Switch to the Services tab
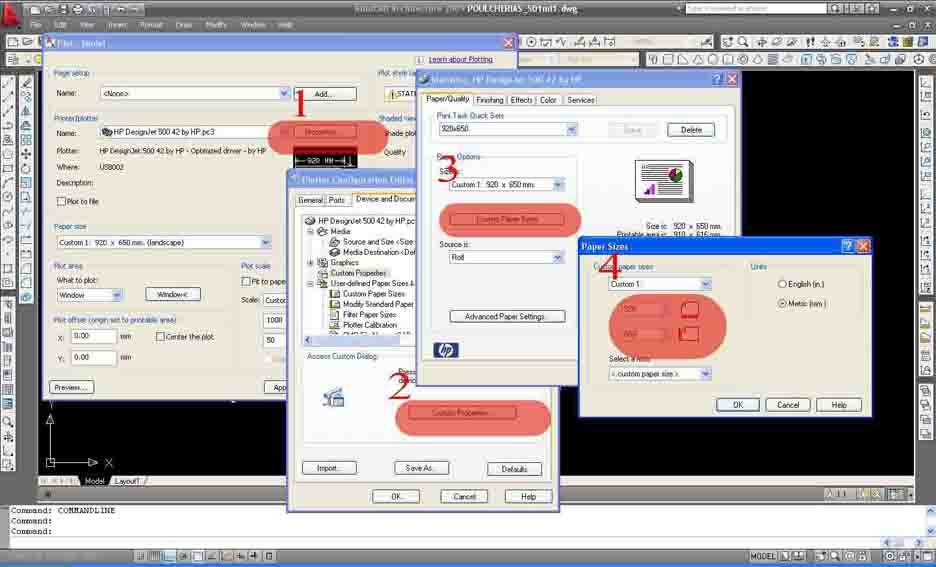Viewport: 936px width, 567px height. click(580, 100)
